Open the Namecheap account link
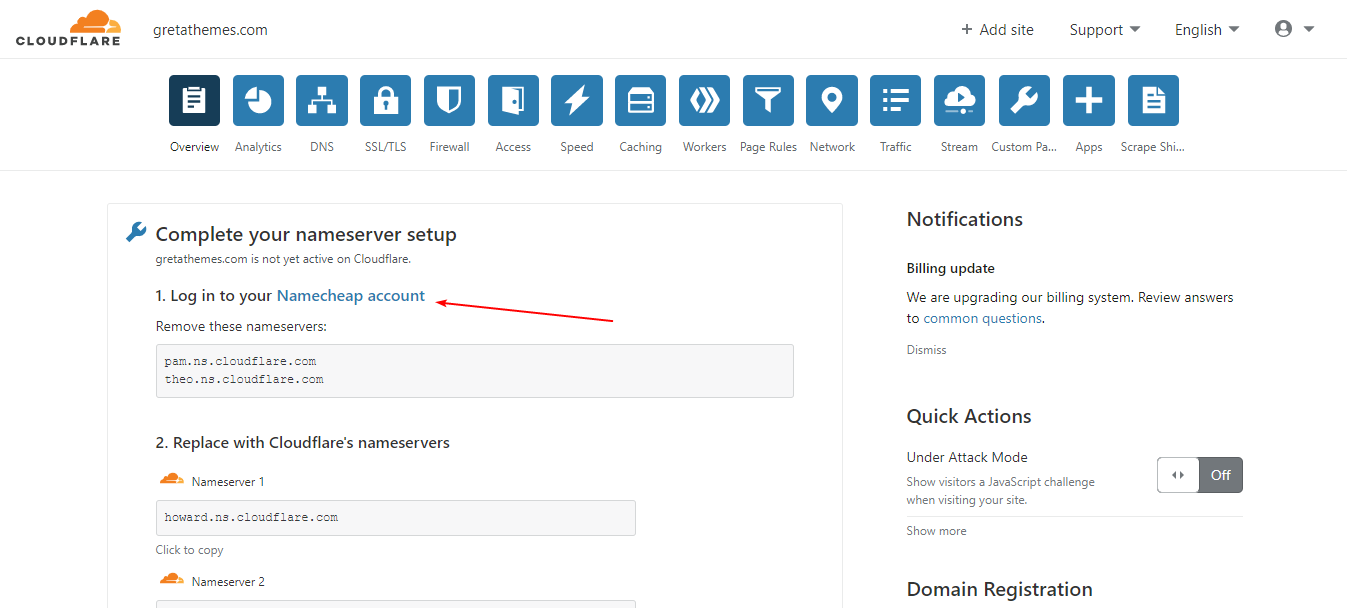Screen dimensions: 1347x608 (350, 295)
